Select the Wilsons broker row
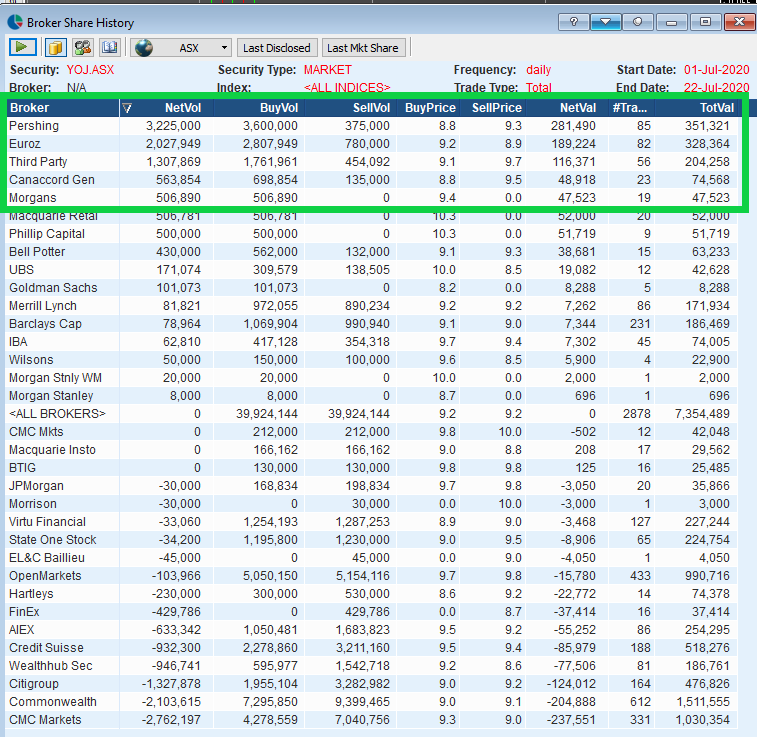Screen dimensions: 757x737 click(x=372, y=360)
